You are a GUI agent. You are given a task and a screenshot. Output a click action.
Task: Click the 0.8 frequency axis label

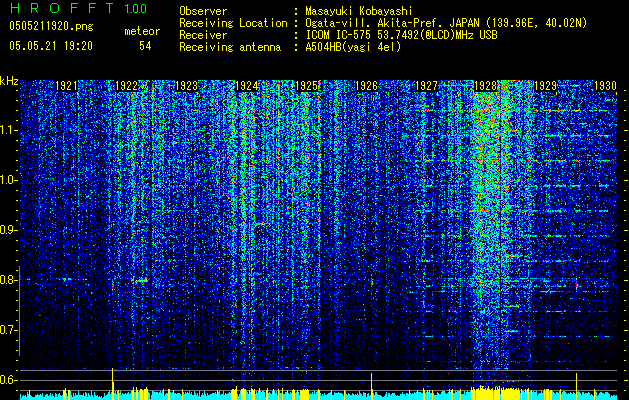point(9,280)
